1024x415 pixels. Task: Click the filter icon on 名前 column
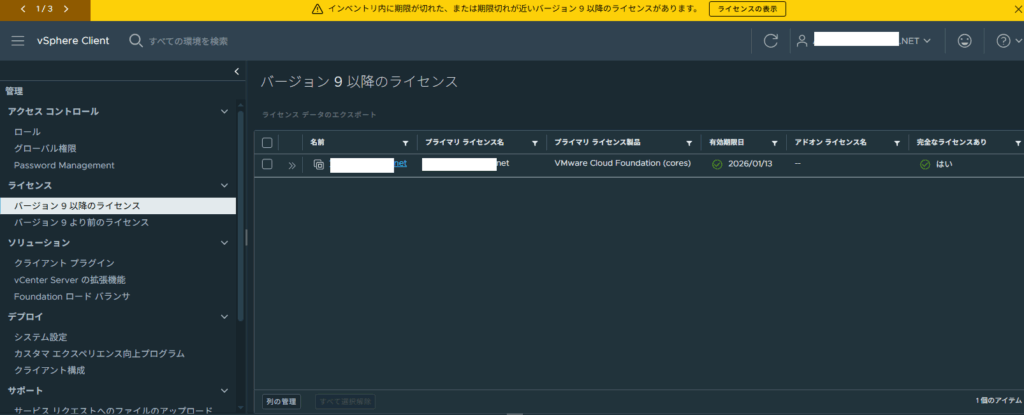click(405, 143)
